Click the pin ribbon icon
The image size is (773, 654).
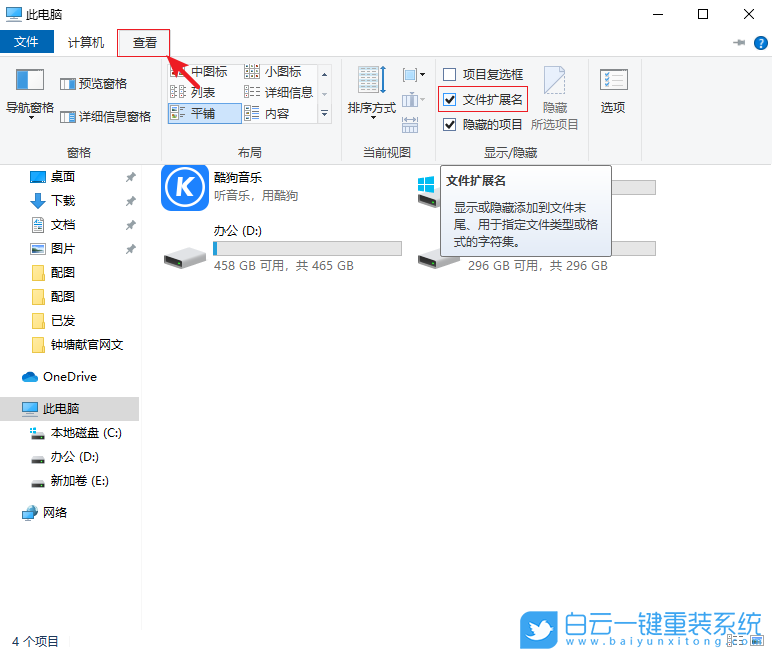pos(738,43)
